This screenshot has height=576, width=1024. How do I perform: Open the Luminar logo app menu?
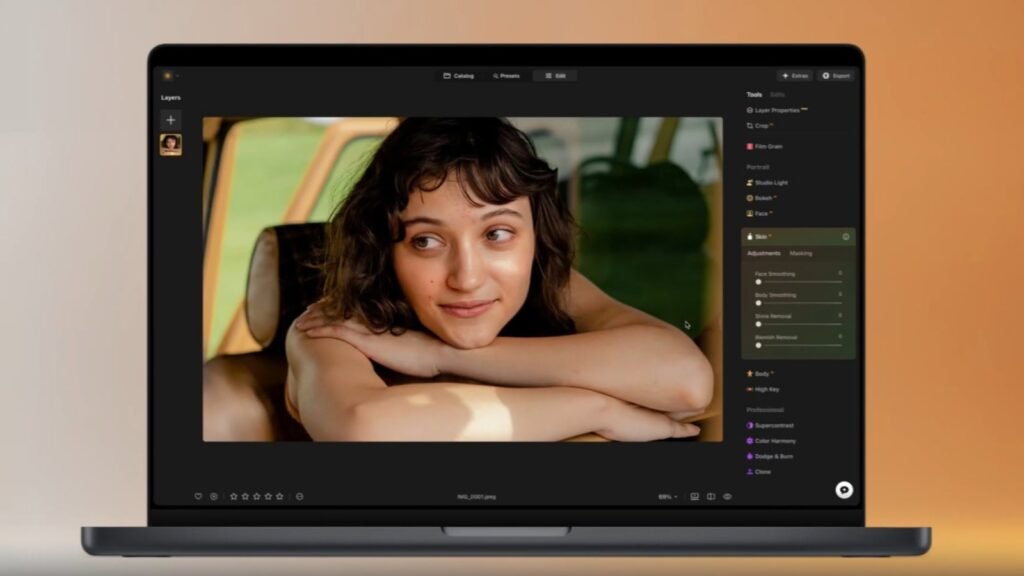[x=168, y=76]
